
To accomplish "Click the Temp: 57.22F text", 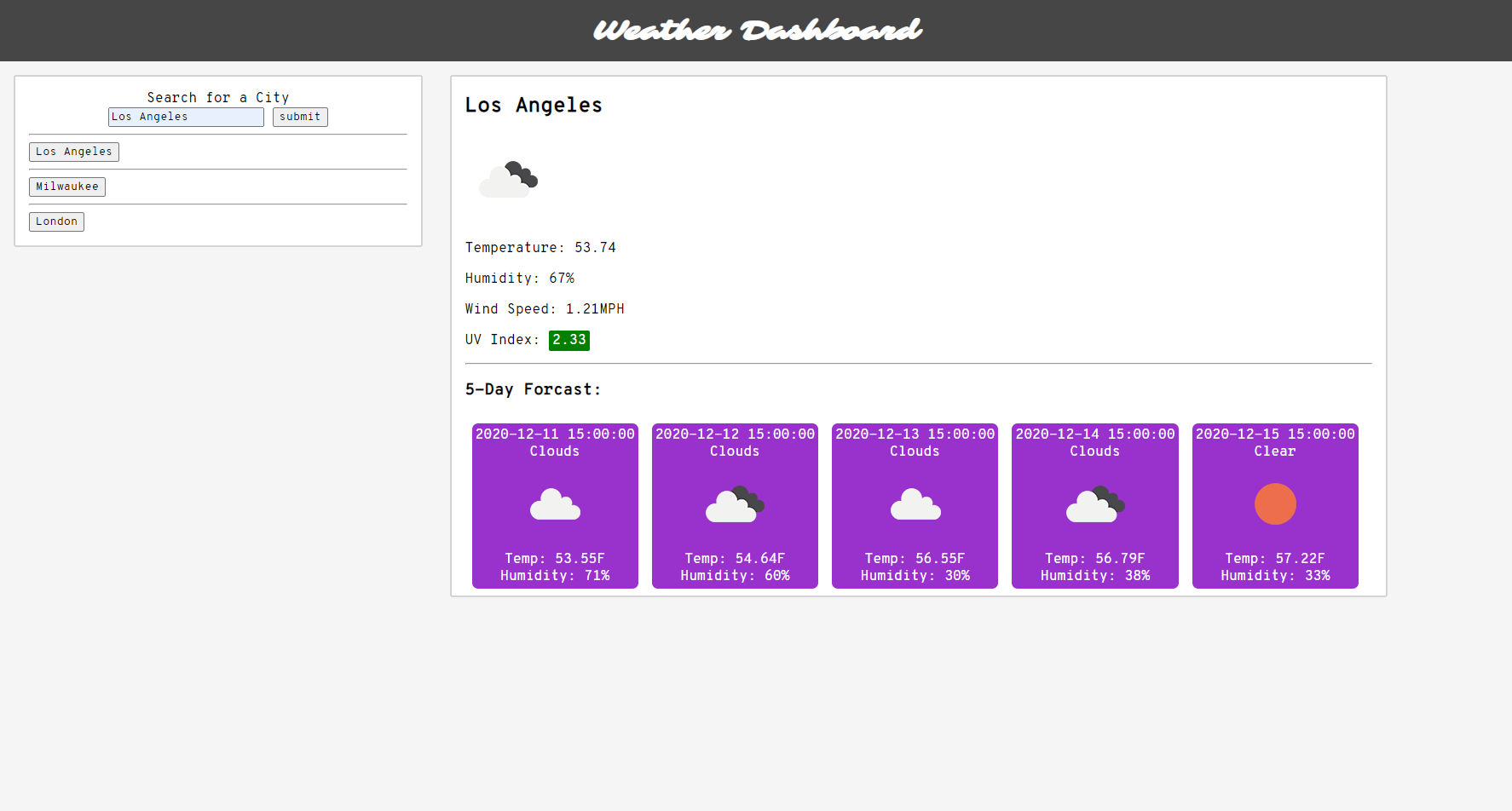I will pyautogui.click(x=1275, y=559).
